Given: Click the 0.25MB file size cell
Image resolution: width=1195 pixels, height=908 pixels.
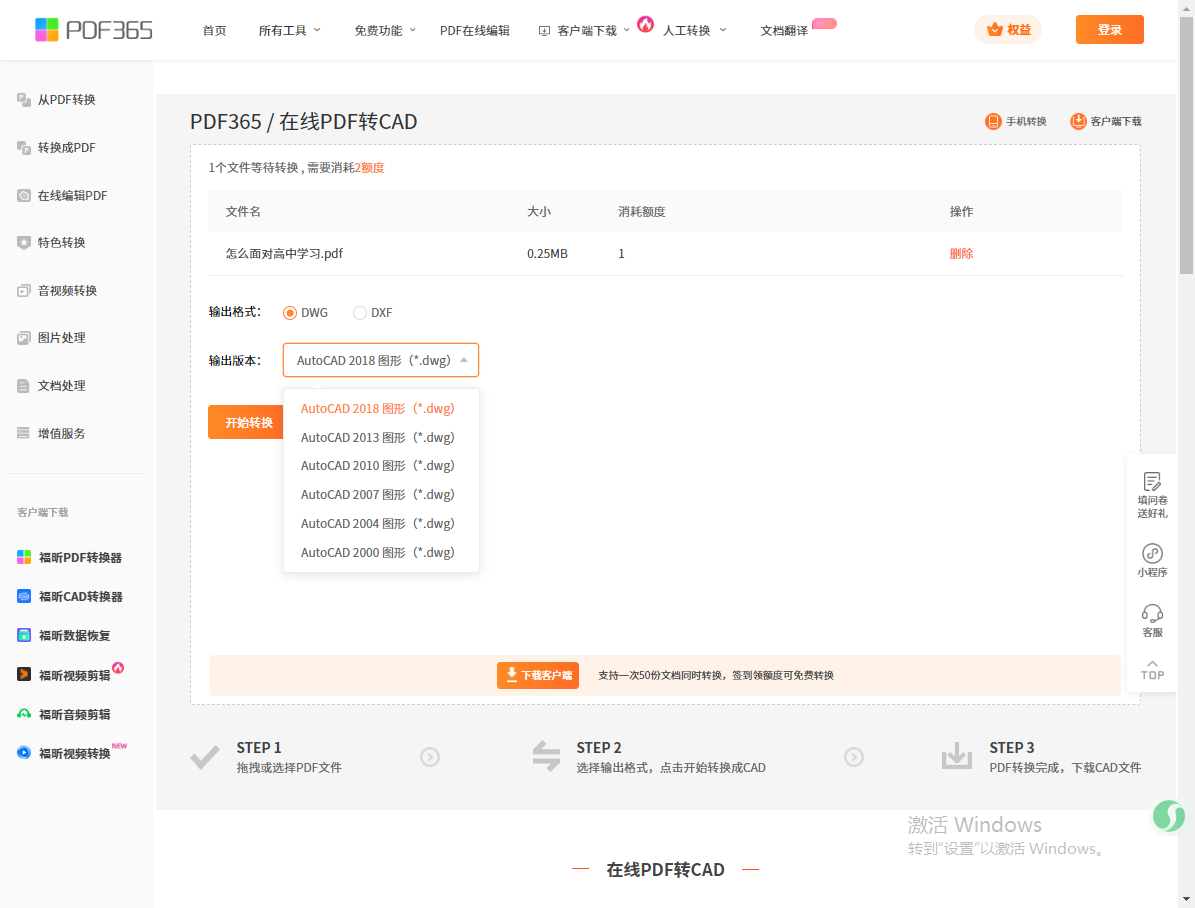Looking at the screenshot, I should 547,254.
